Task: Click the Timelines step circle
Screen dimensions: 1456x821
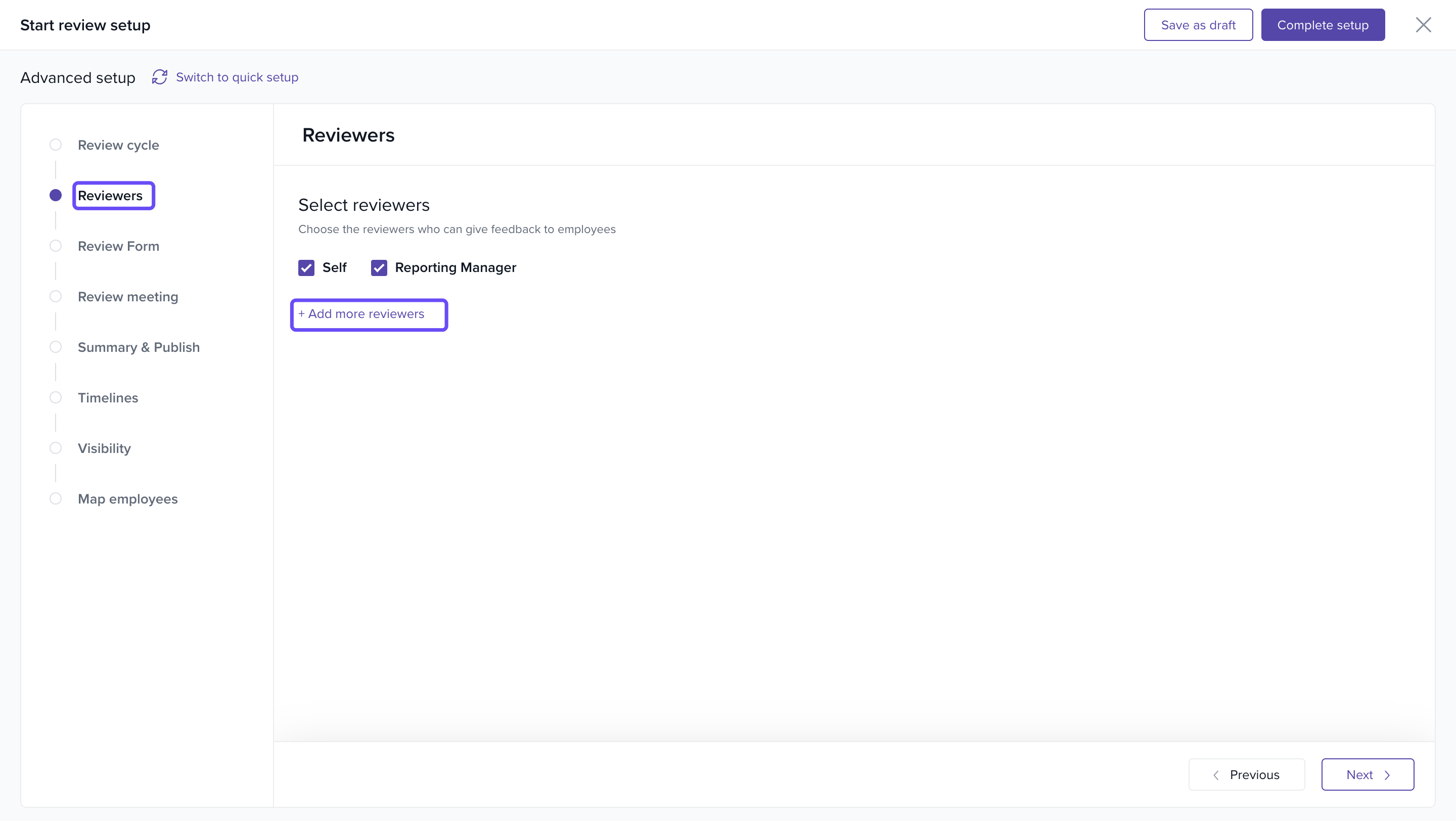Action: [x=56, y=398]
